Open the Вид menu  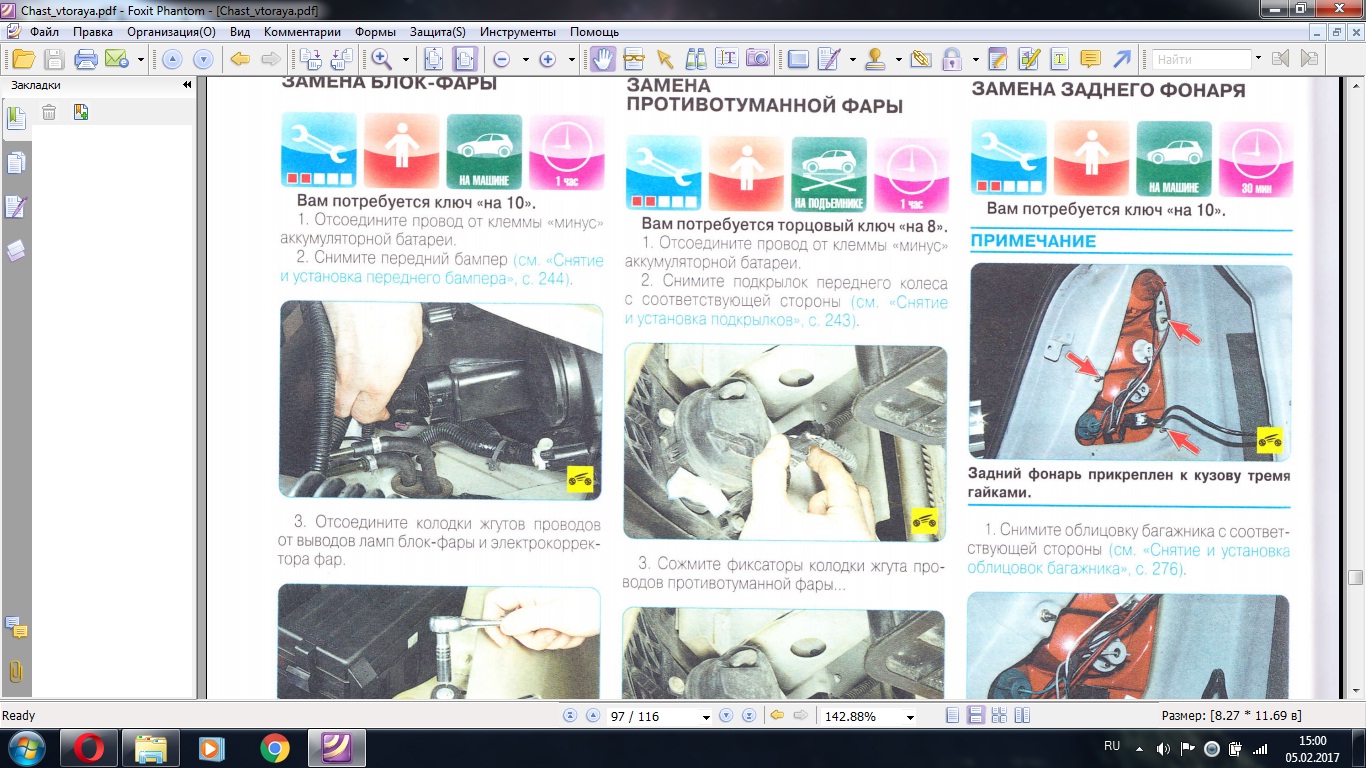point(240,31)
